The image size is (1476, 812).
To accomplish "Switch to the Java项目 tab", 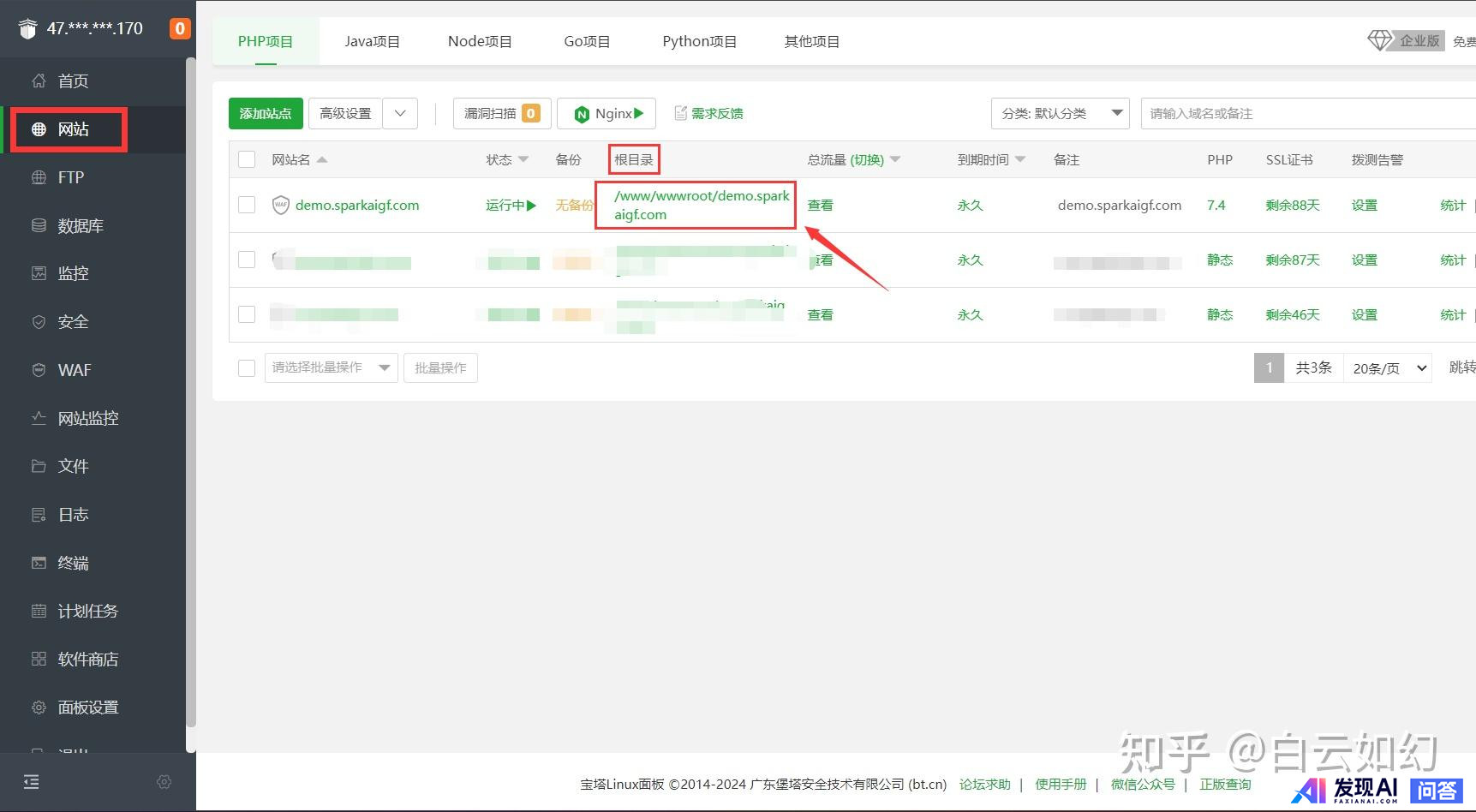I will point(372,42).
